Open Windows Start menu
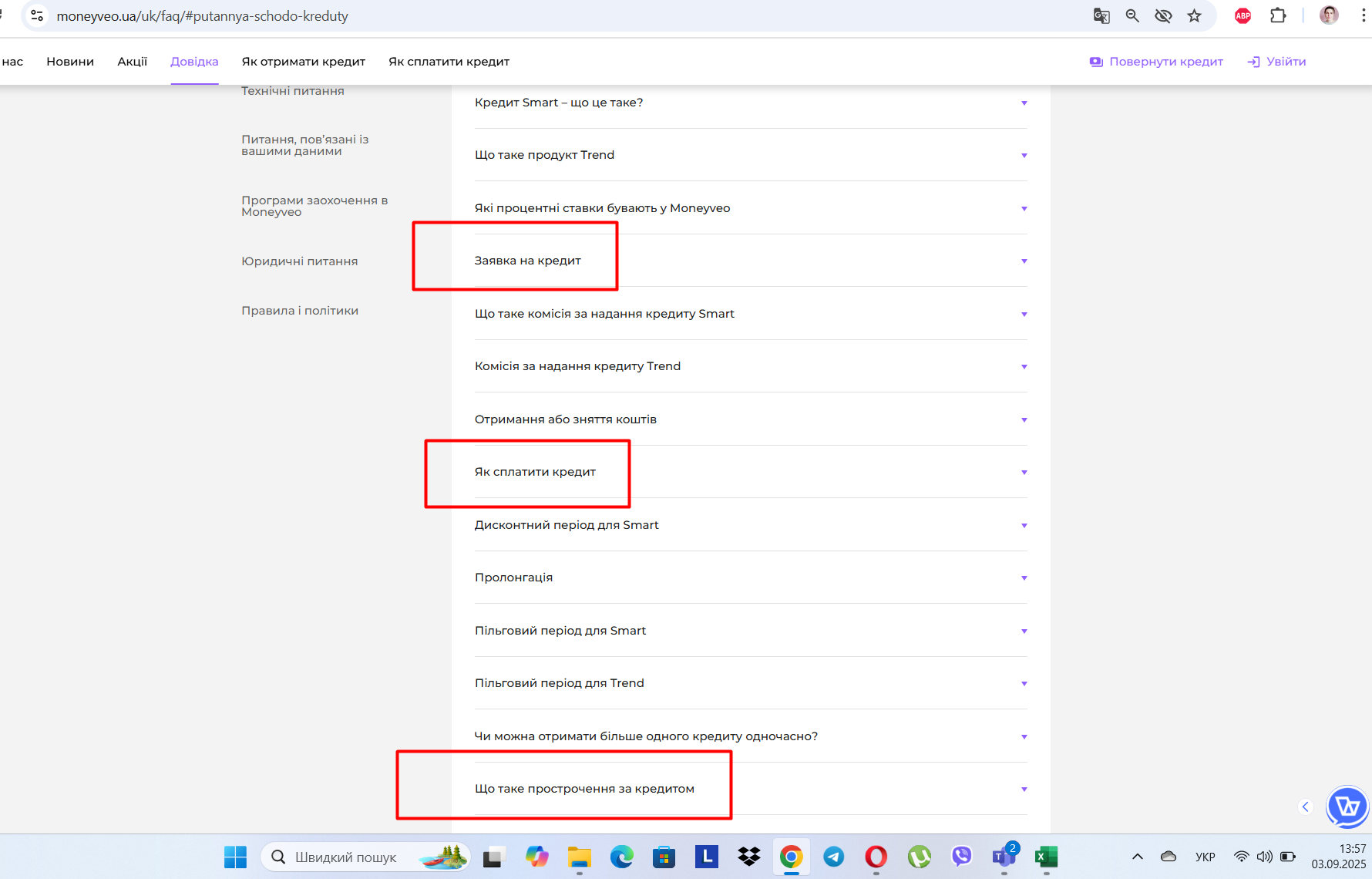 click(235, 857)
